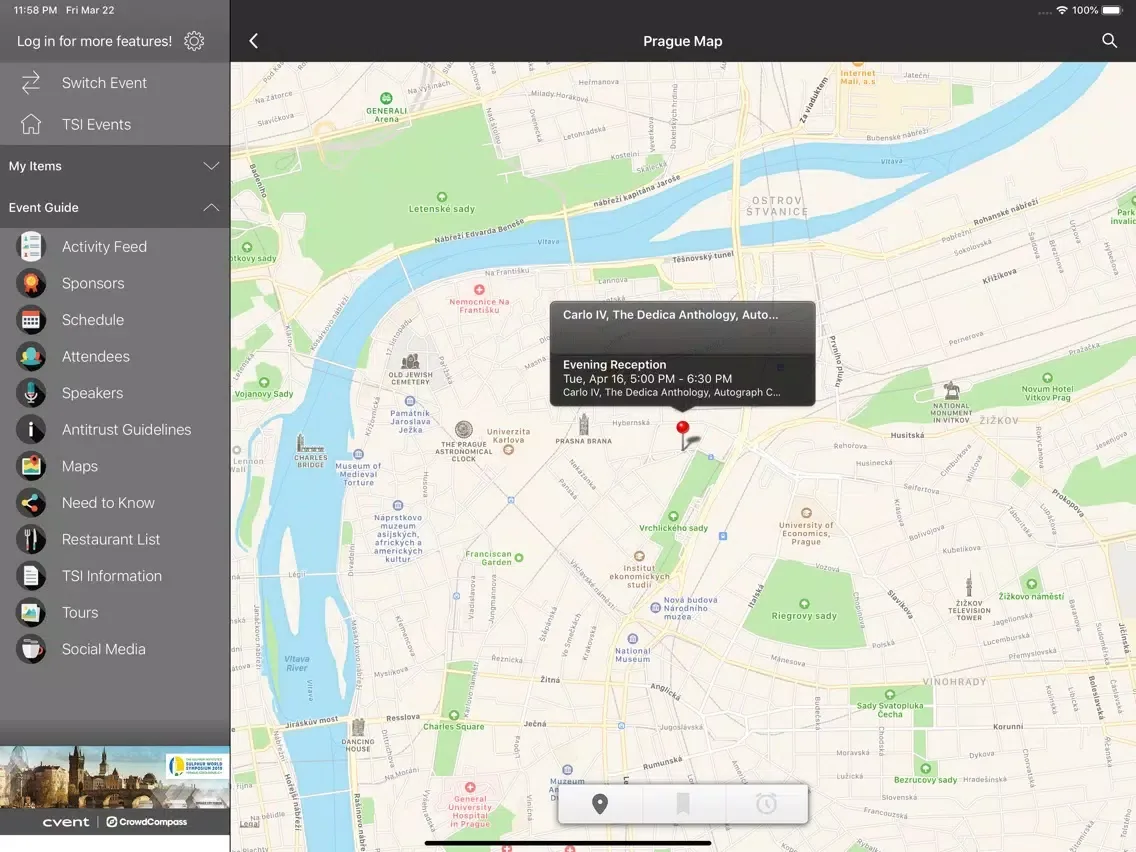
Task: Click the Charles Bridge landmark icon
Action: tap(310, 443)
